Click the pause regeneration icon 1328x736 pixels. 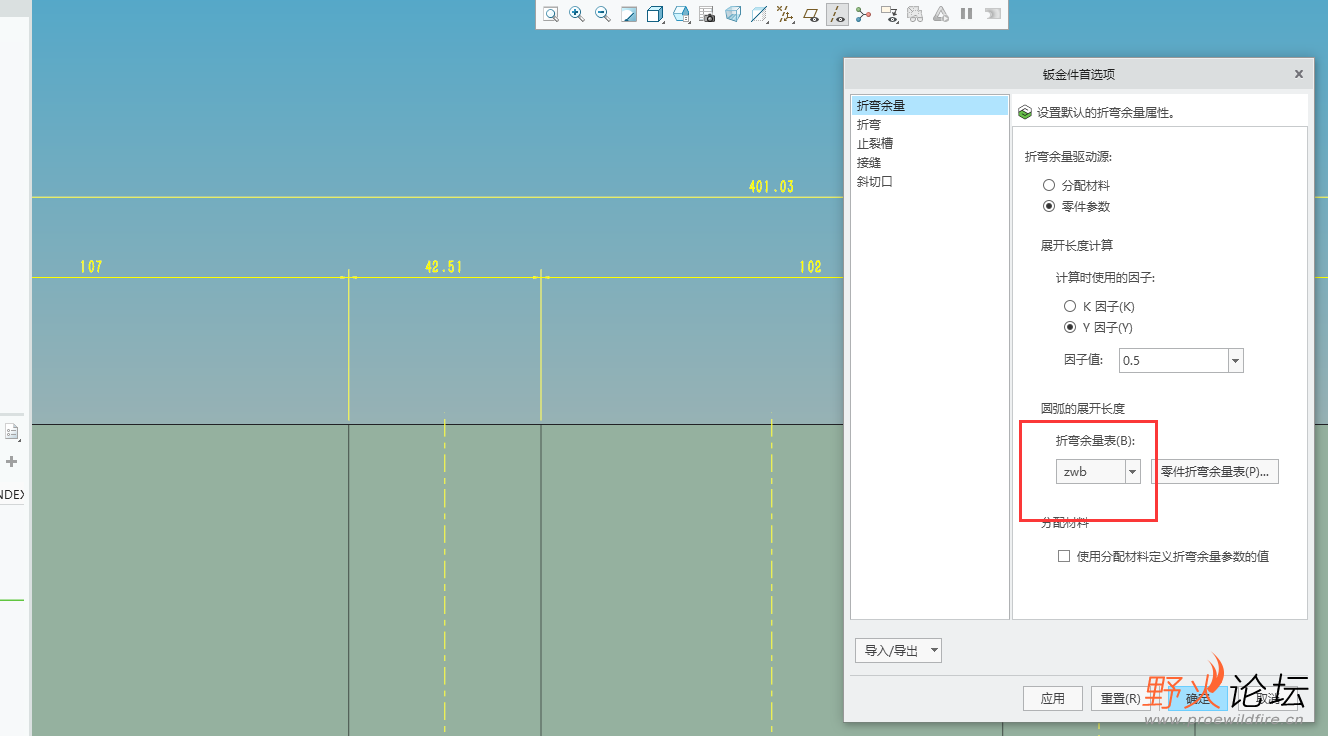pos(966,14)
